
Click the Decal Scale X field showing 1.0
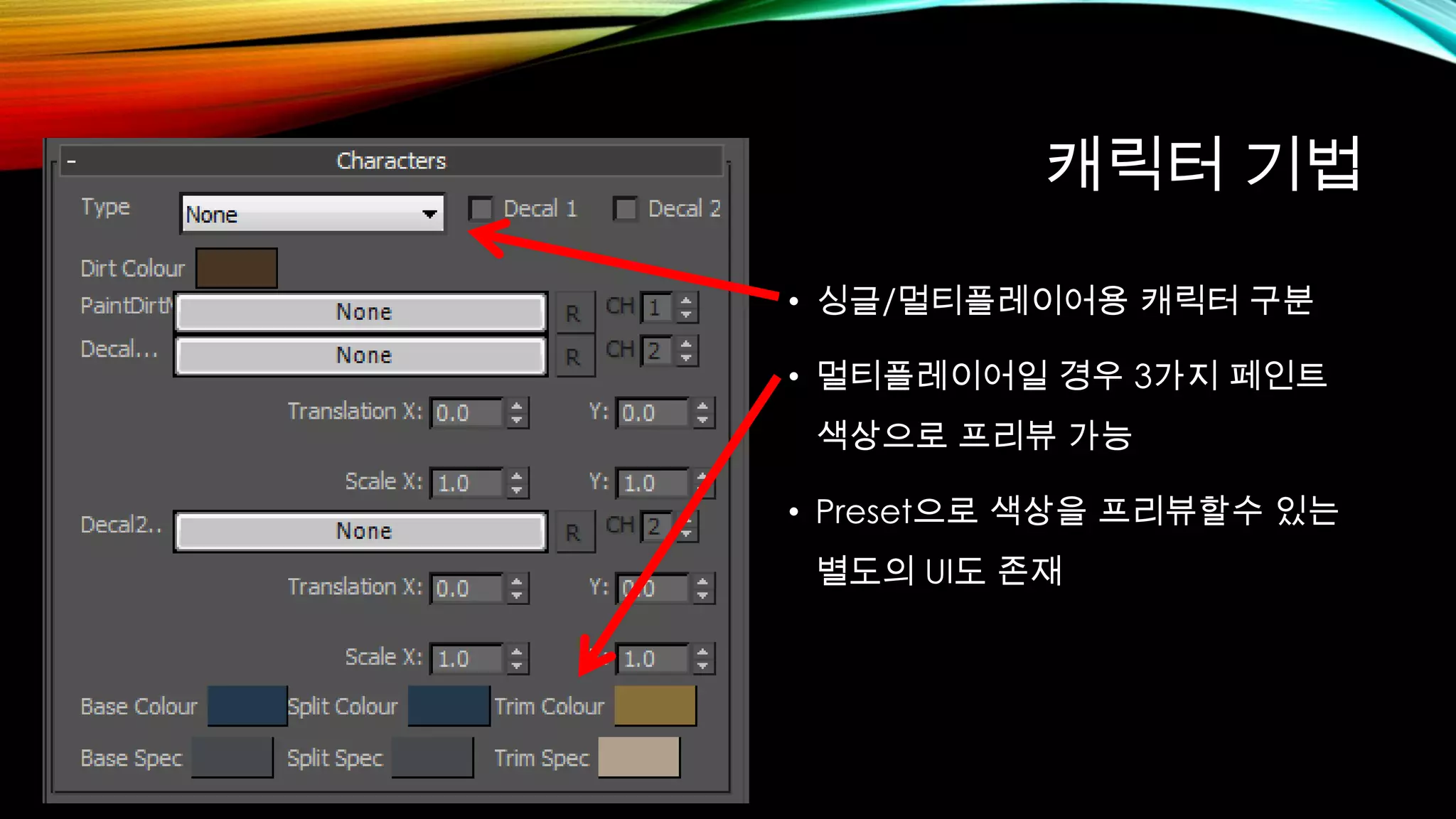pyautogui.click(x=467, y=483)
